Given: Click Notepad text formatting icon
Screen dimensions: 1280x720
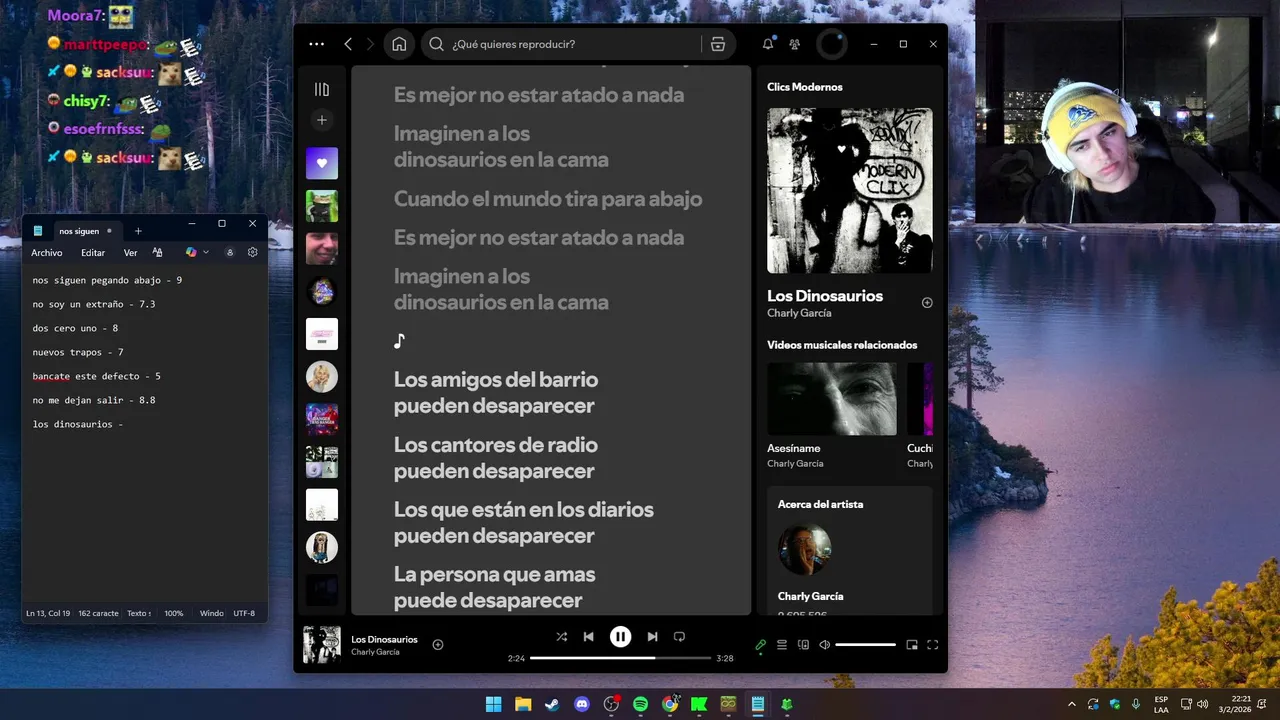Looking at the screenshot, I should coord(158,253).
